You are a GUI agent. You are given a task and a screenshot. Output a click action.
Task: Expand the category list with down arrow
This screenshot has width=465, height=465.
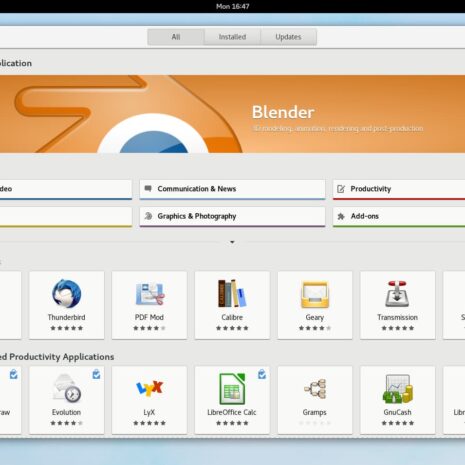pyautogui.click(x=232, y=242)
